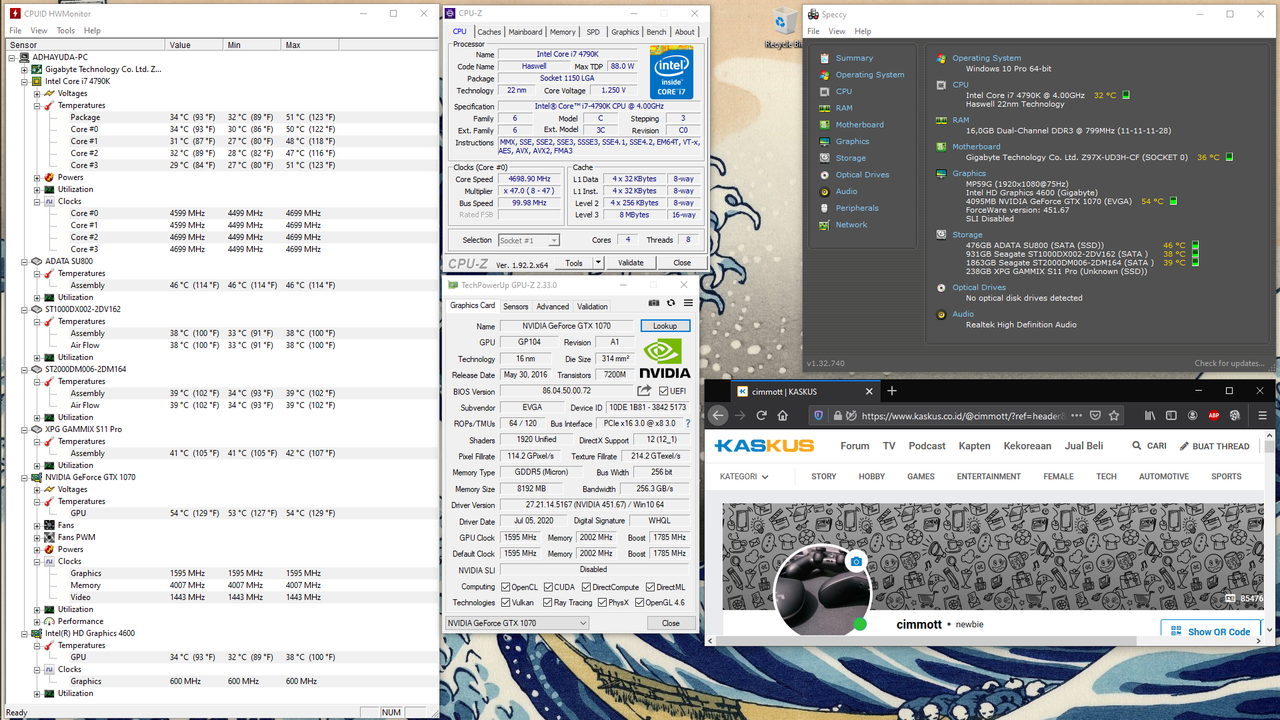Image resolution: width=1280 pixels, height=720 pixels.
Task: Toggle the OpenCL checkbox
Action: [x=505, y=587]
